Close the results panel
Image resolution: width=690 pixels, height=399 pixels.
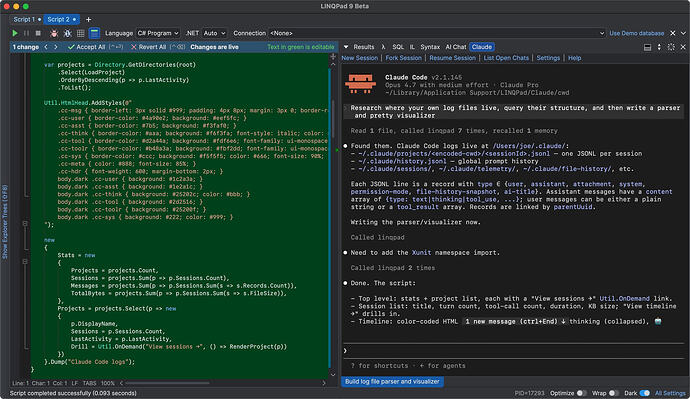tap(683, 47)
